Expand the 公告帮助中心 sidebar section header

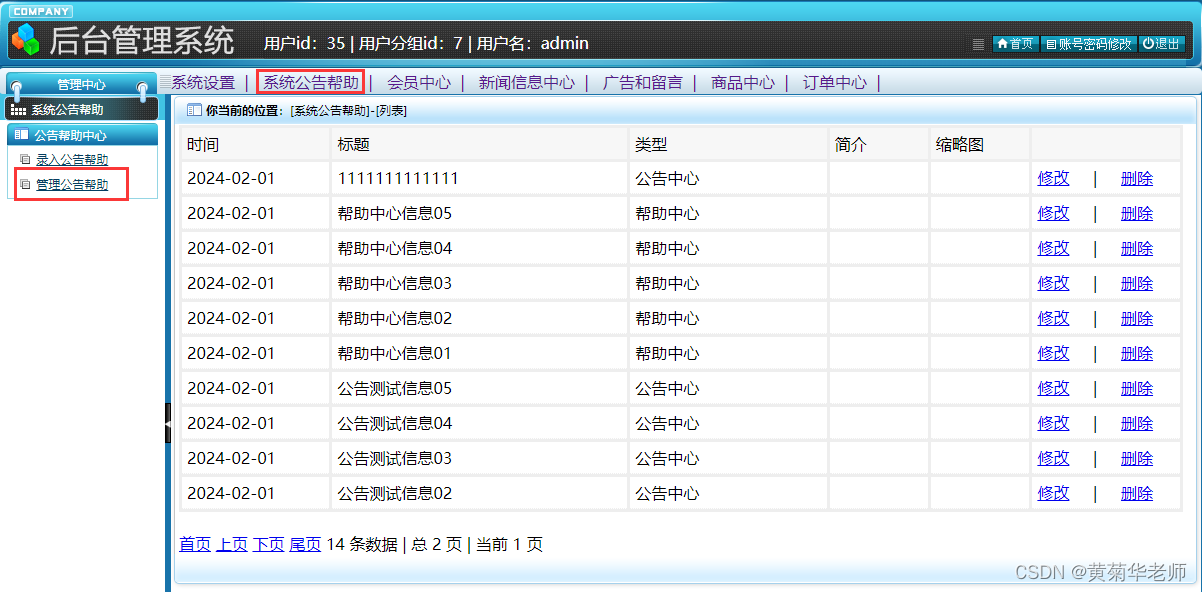[x=82, y=135]
